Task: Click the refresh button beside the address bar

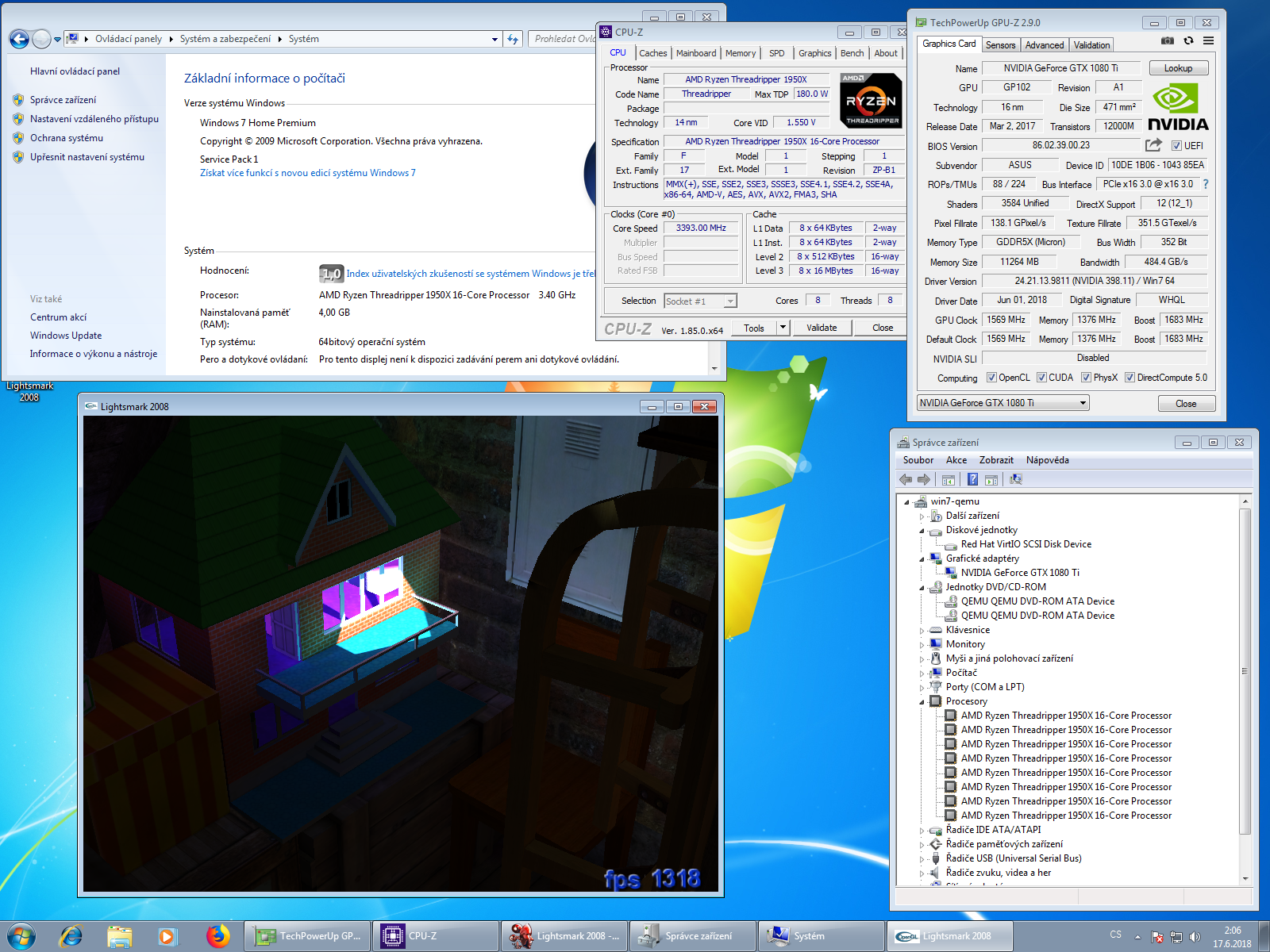Action: coord(513,39)
